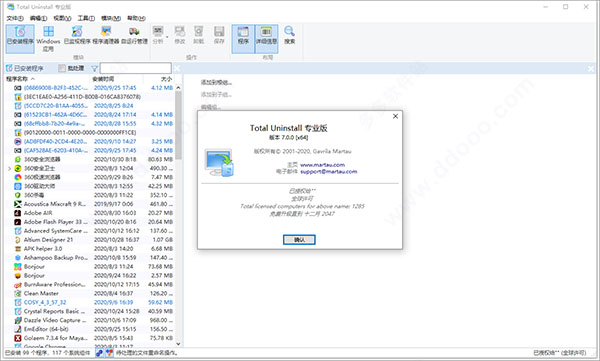Select the Clean Master row icon

coord(18,293)
